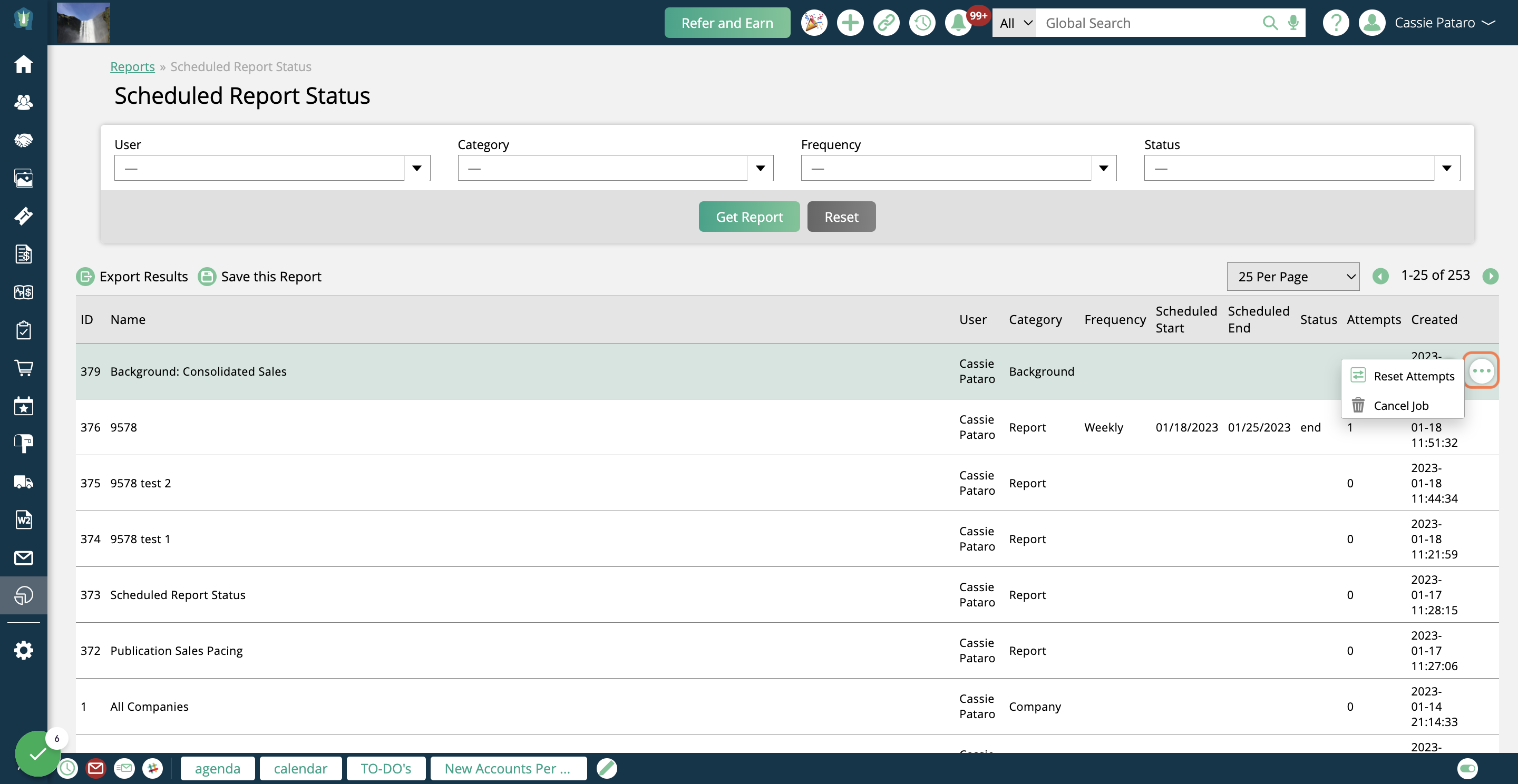Open the TO-DO's shortcut tab
This screenshot has height=784, width=1518.
click(386, 768)
